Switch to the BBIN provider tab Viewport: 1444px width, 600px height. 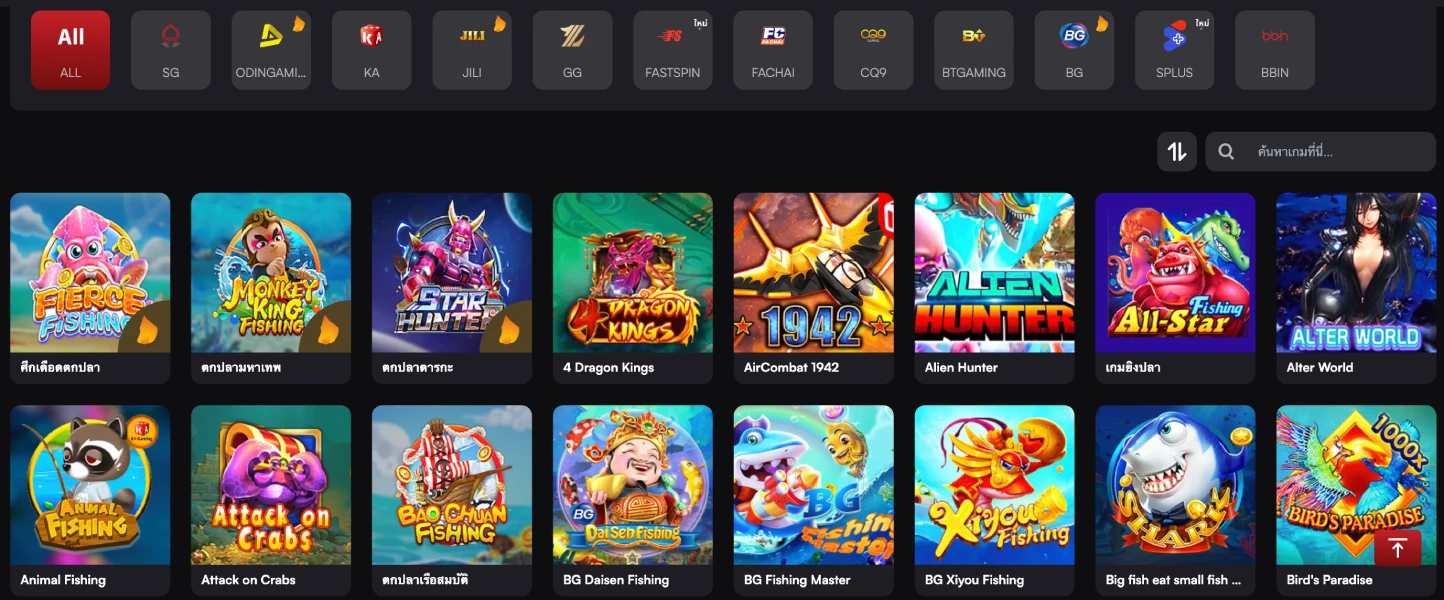point(1275,50)
